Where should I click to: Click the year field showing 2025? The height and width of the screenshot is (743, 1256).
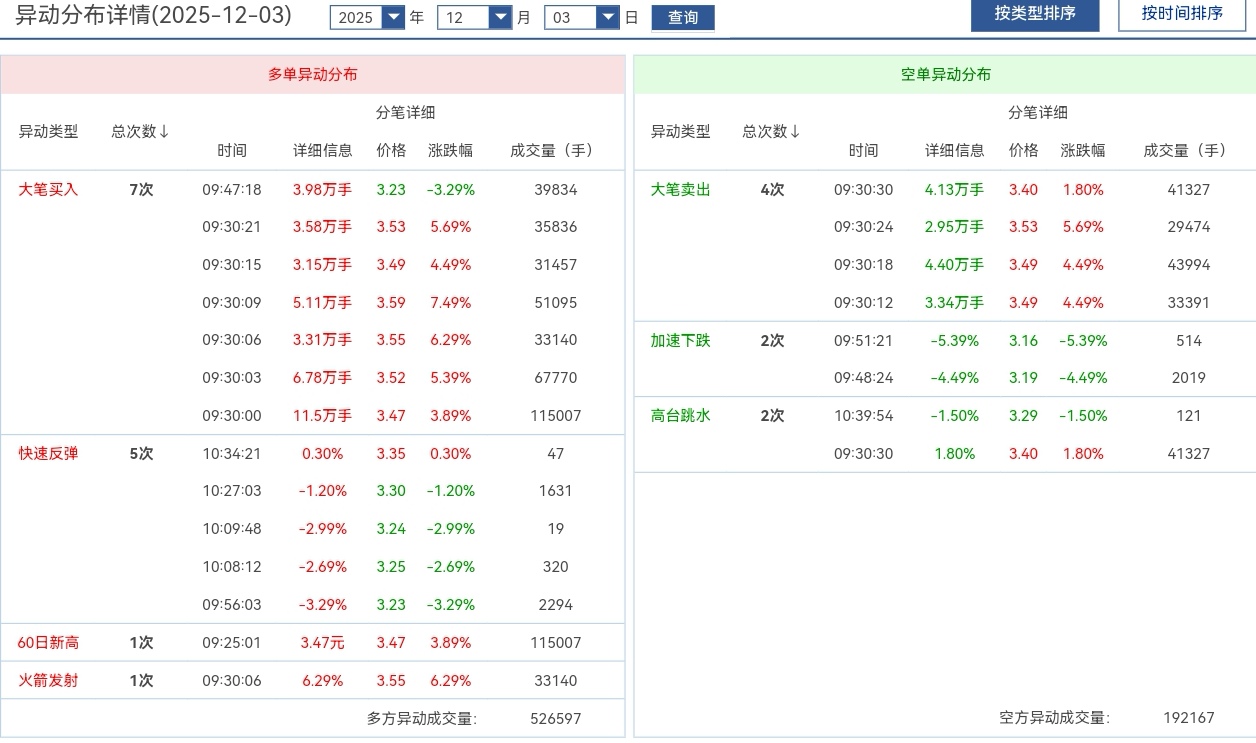tap(356, 17)
